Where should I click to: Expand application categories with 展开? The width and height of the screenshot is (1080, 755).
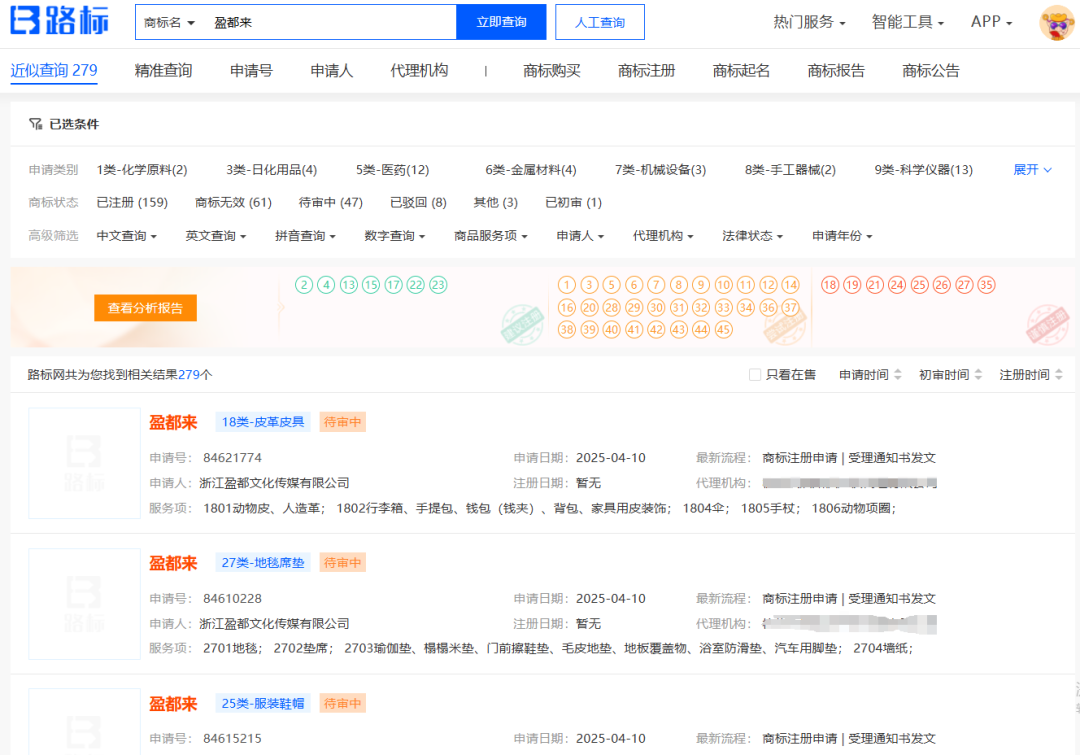click(1032, 169)
